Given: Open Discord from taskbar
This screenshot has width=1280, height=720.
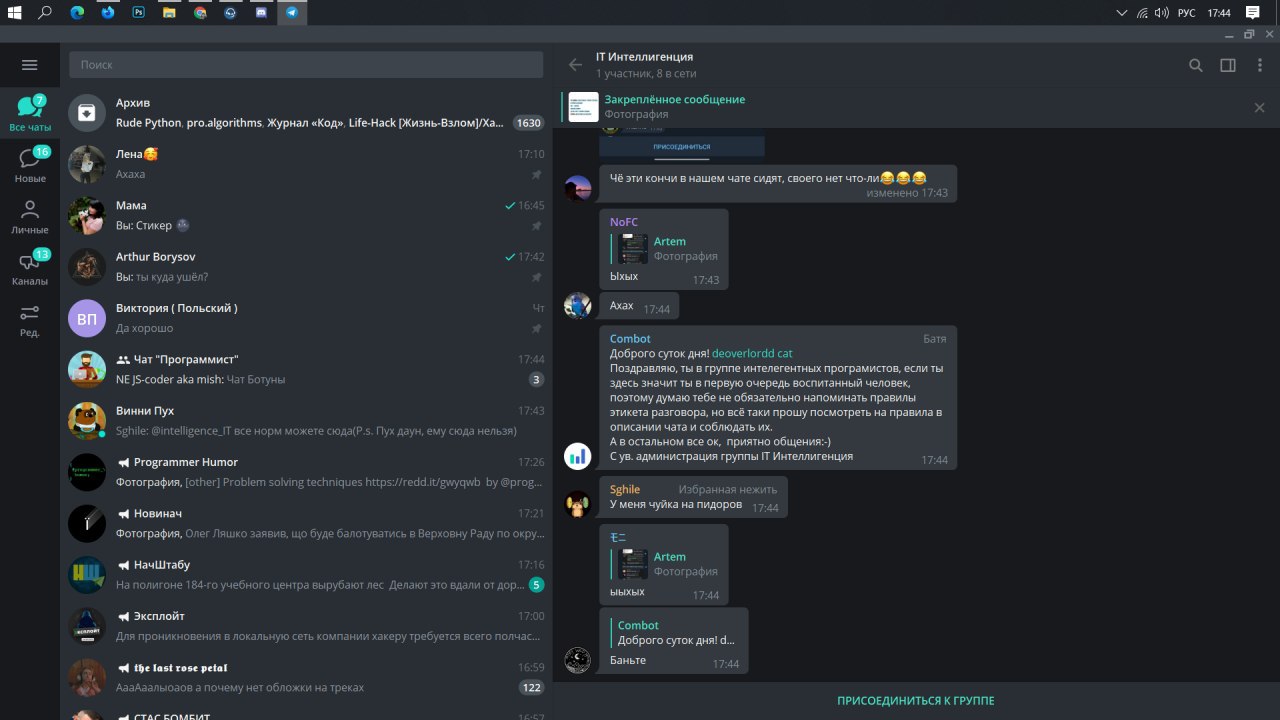Looking at the screenshot, I should click(x=261, y=13).
